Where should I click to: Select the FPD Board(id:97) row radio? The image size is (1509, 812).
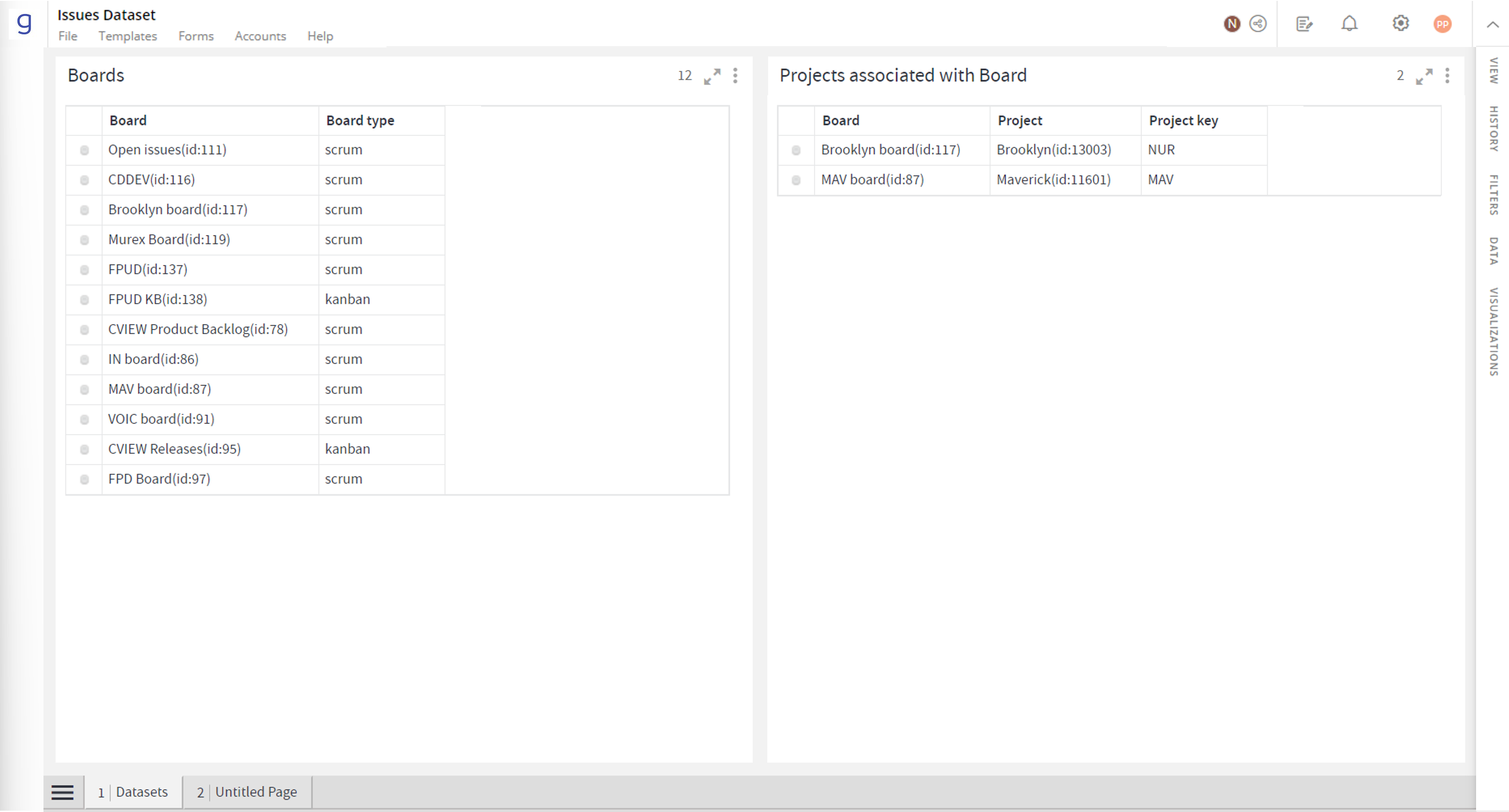84,479
